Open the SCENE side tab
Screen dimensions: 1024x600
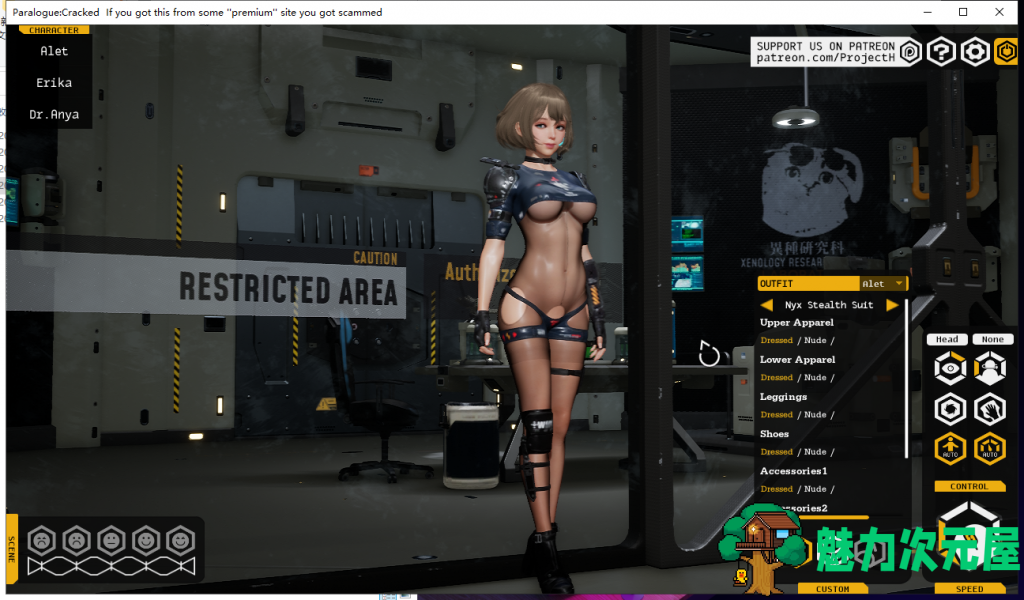coord(12,549)
